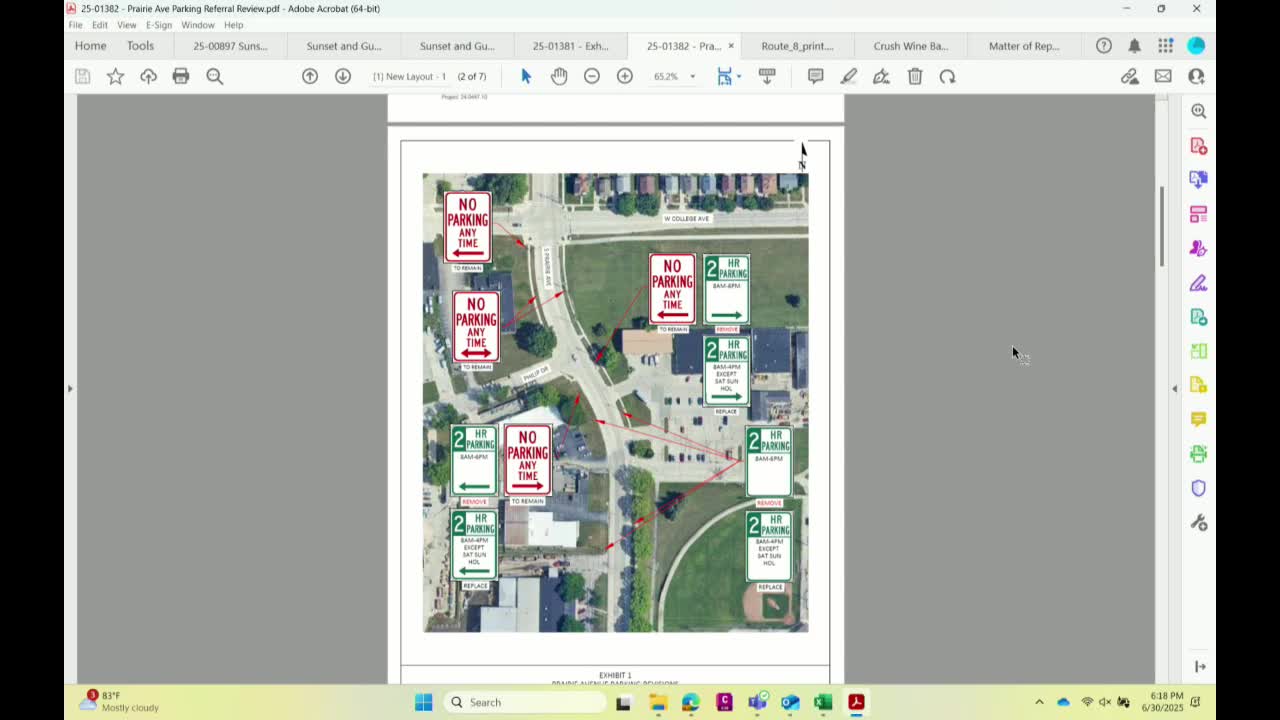The height and width of the screenshot is (720, 1280).
Task: Open the Organize Pages tool in right pane
Action: click(x=1199, y=214)
